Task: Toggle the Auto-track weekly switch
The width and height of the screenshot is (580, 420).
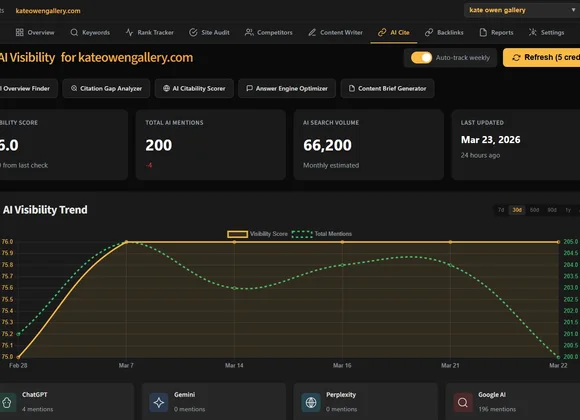Action: click(x=421, y=58)
